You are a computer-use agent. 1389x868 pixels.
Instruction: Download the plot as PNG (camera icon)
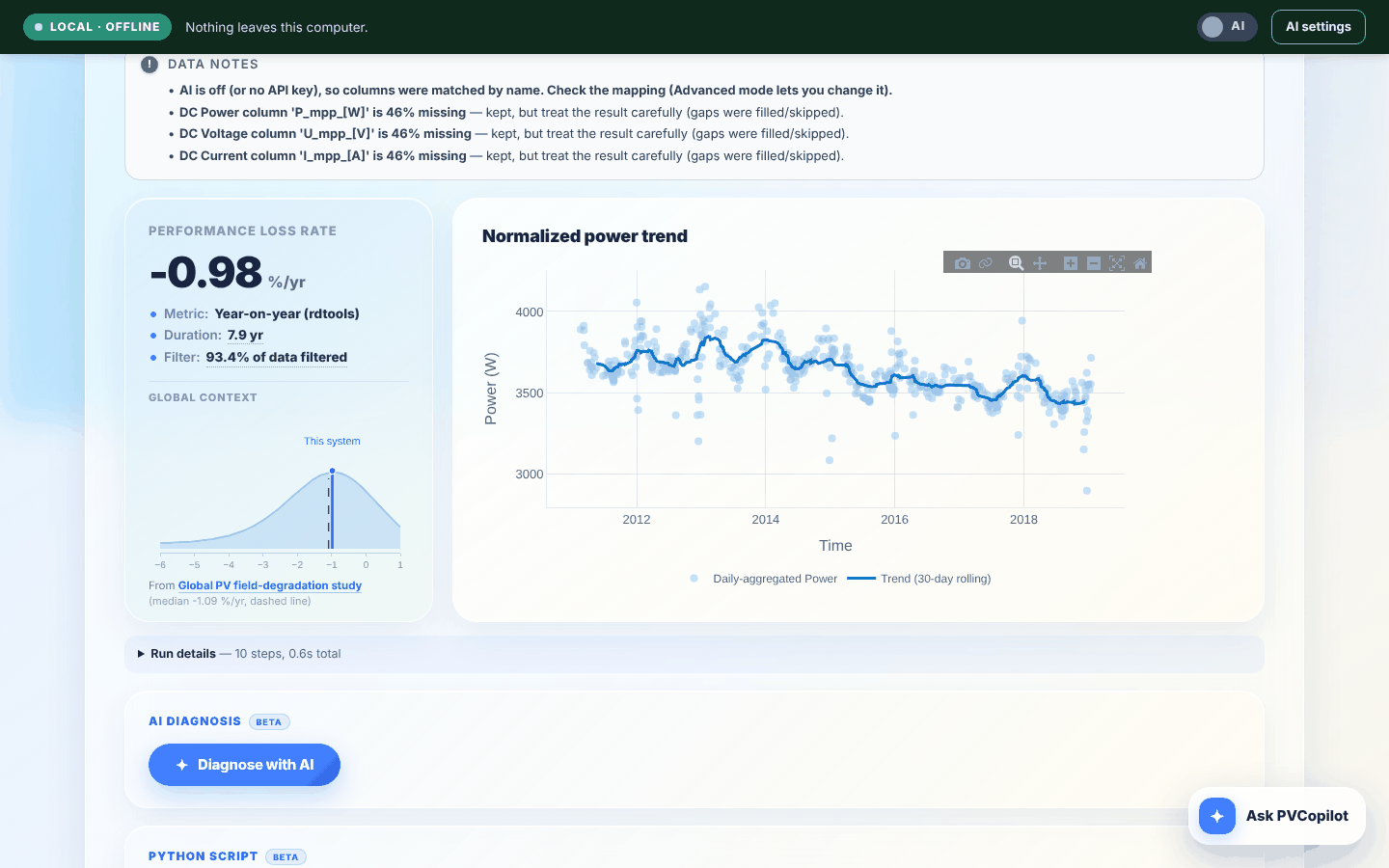tap(962, 263)
